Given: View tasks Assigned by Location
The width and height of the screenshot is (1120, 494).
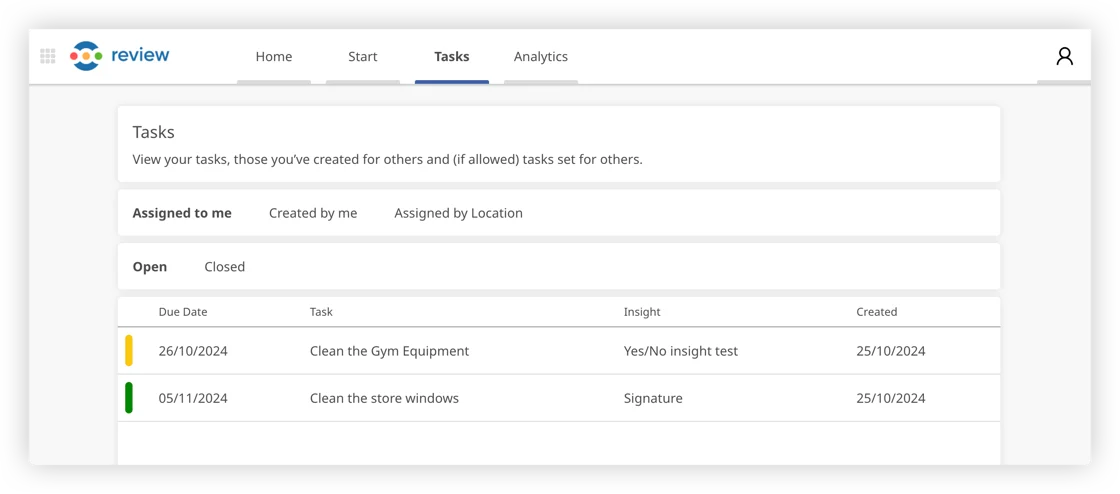Looking at the screenshot, I should (x=459, y=213).
